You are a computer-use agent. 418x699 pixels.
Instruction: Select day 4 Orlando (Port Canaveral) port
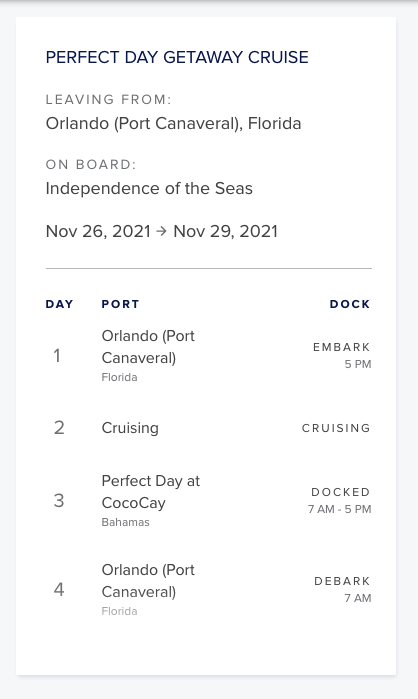148,581
